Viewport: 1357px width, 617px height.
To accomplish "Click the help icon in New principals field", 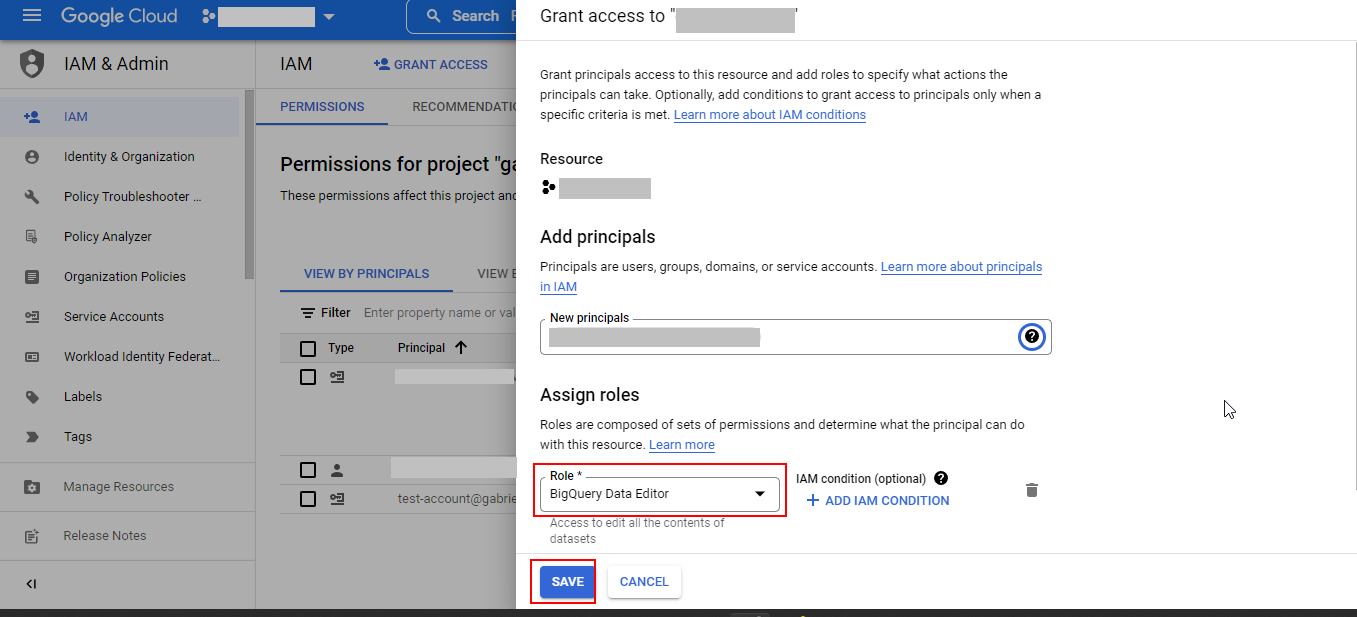I will coord(1031,337).
